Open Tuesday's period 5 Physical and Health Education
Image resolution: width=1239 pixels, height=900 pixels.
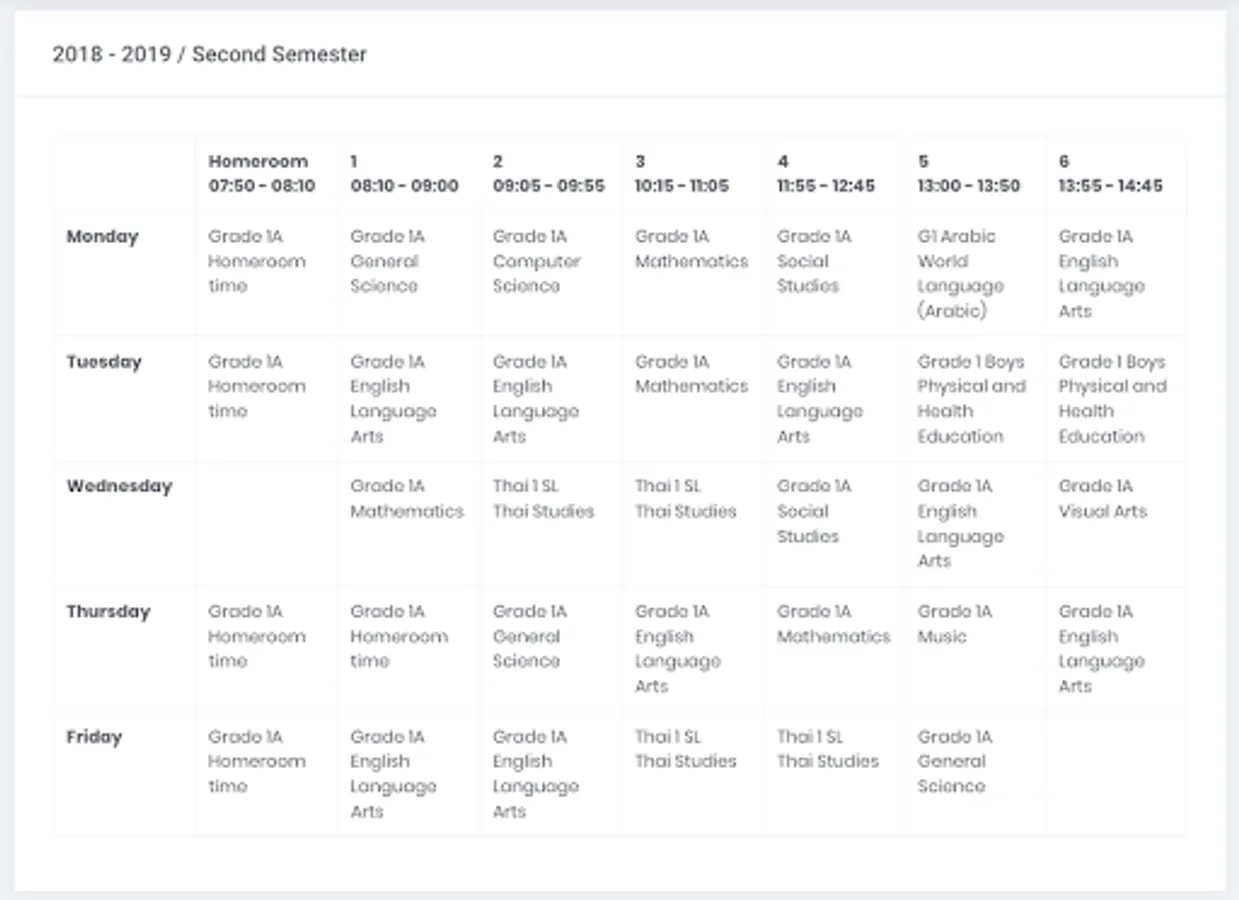(x=971, y=399)
